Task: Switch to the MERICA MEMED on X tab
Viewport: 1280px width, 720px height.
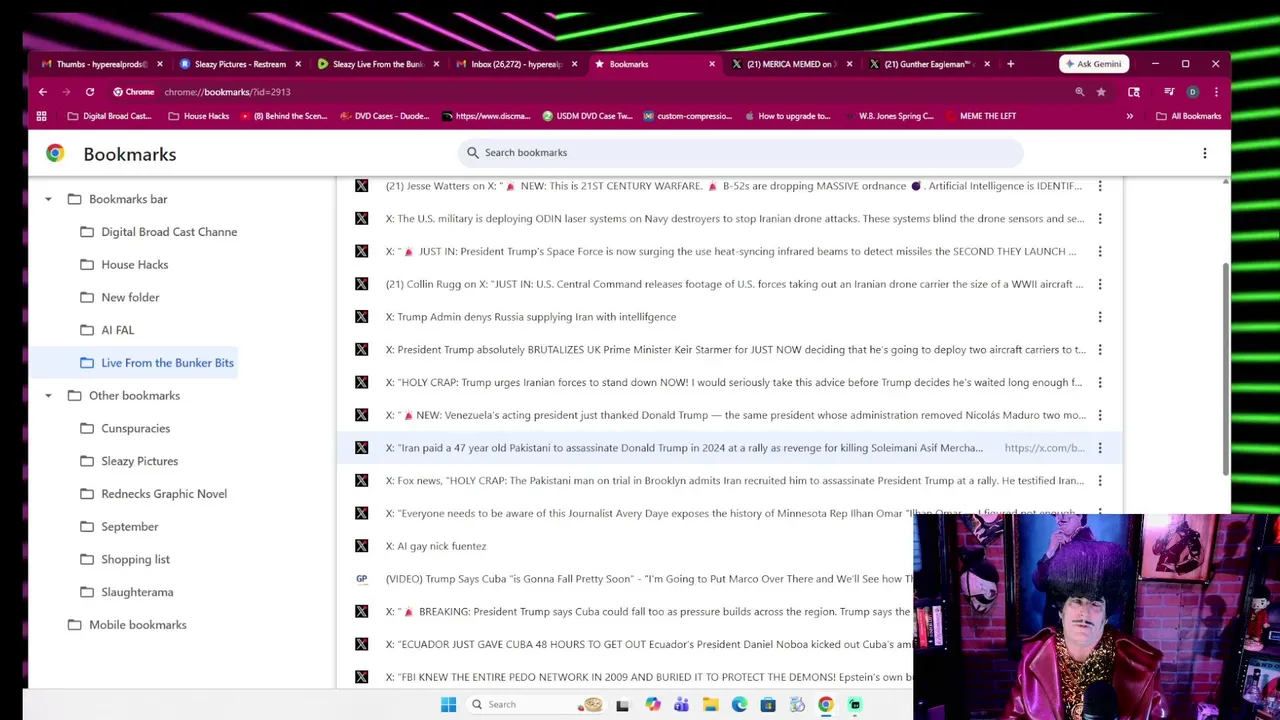Action: click(790, 64)
